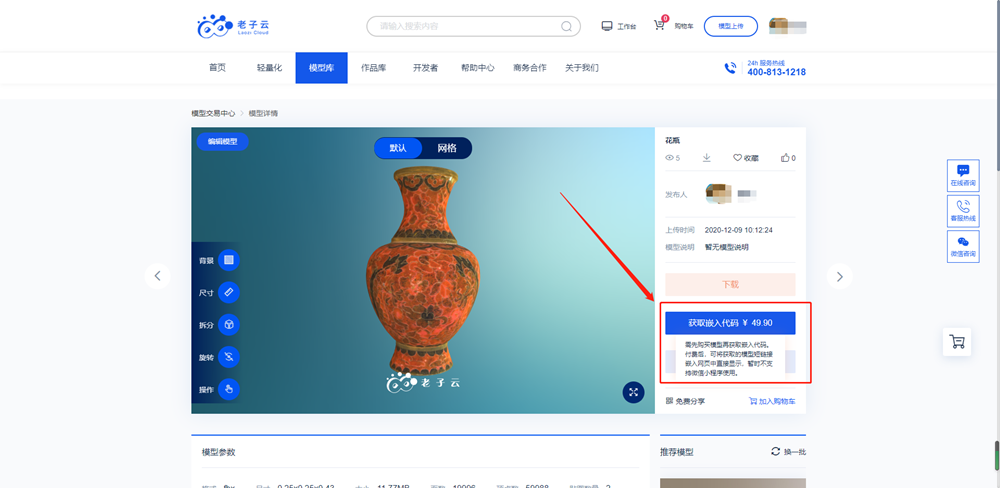Open the 开发者 nav item
Screen dimensions: 1000x488
(425, 68)
